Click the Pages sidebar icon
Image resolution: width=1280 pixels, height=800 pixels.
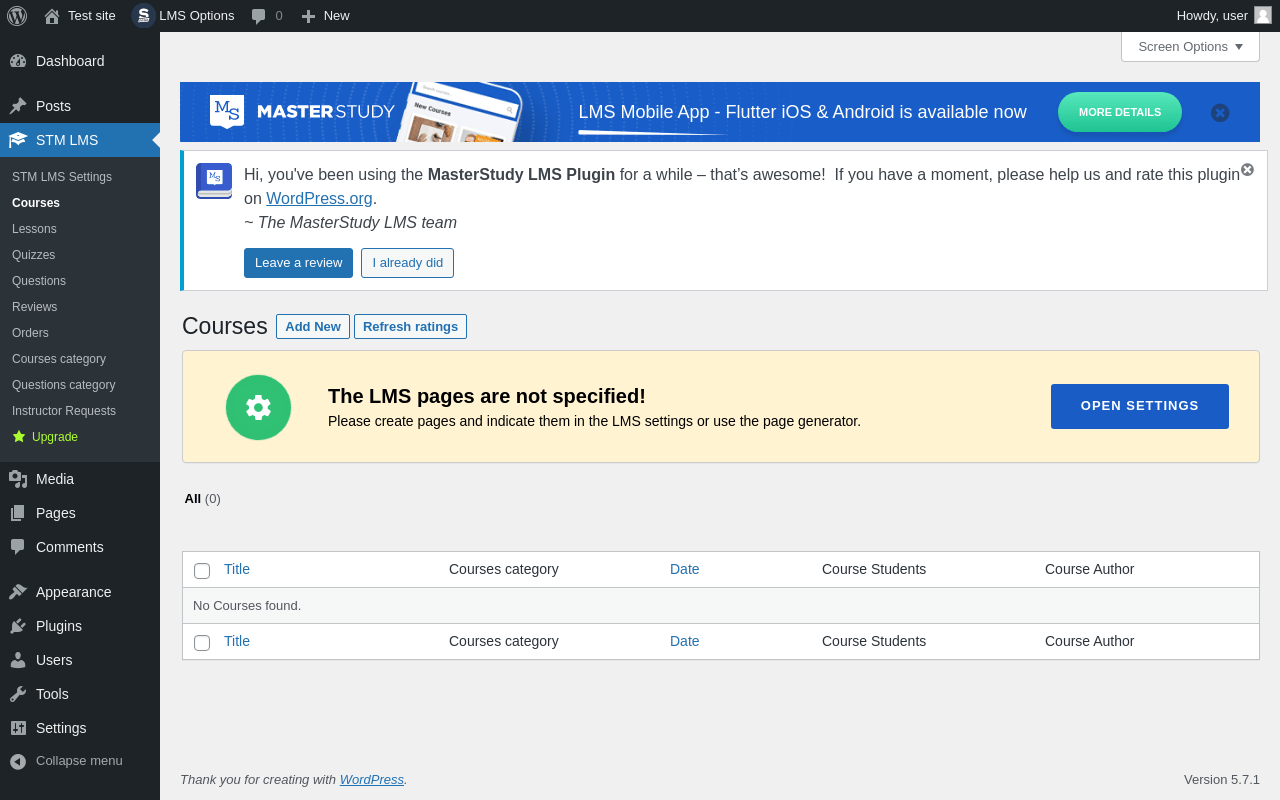coord(18,513)
